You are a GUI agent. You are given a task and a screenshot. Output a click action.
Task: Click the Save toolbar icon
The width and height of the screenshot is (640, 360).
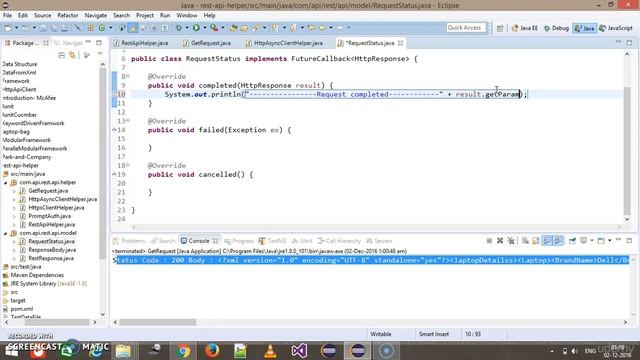click(x=43, y=28)
